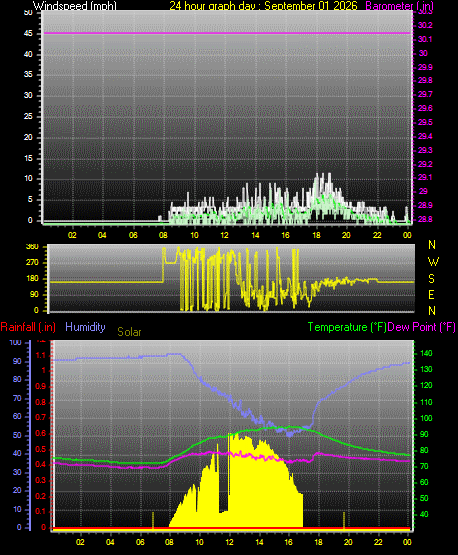Click the blue humidity curve's midday low point
The width and height of the screenshot is (458, 555).
[x=290, y=435]
